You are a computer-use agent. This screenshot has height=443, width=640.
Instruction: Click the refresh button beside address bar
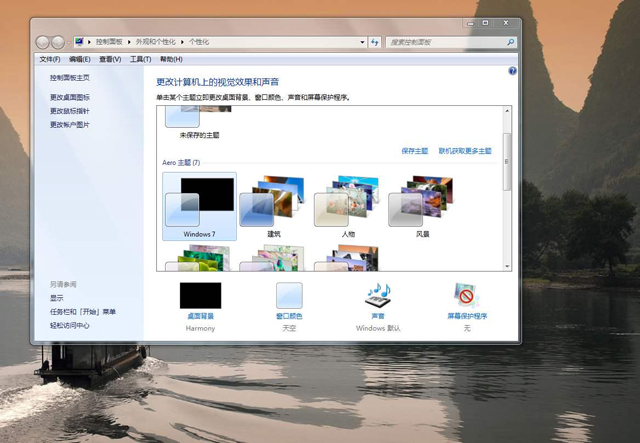click(x=375, y=42)
